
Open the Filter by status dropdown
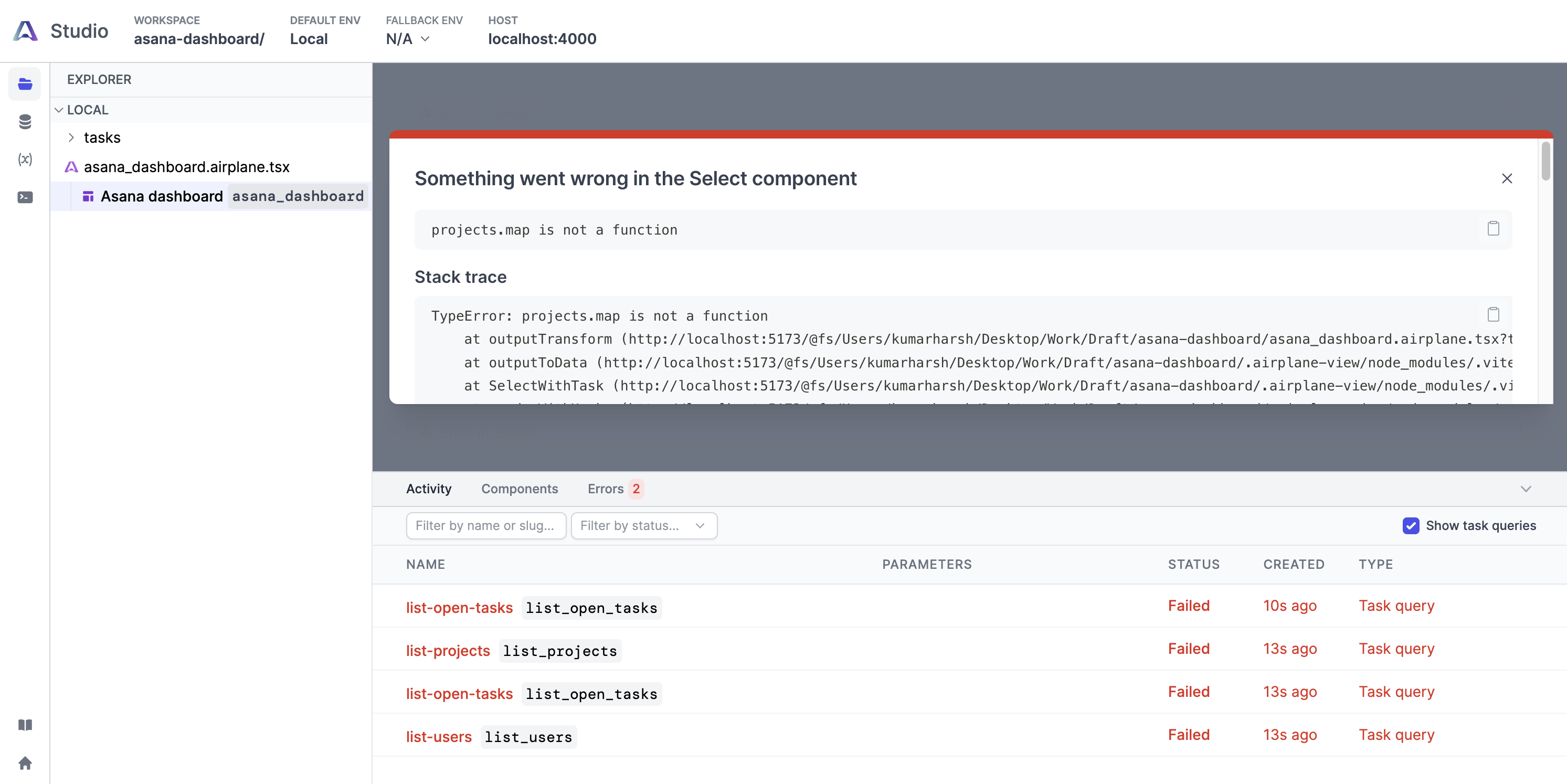[643, 525]
